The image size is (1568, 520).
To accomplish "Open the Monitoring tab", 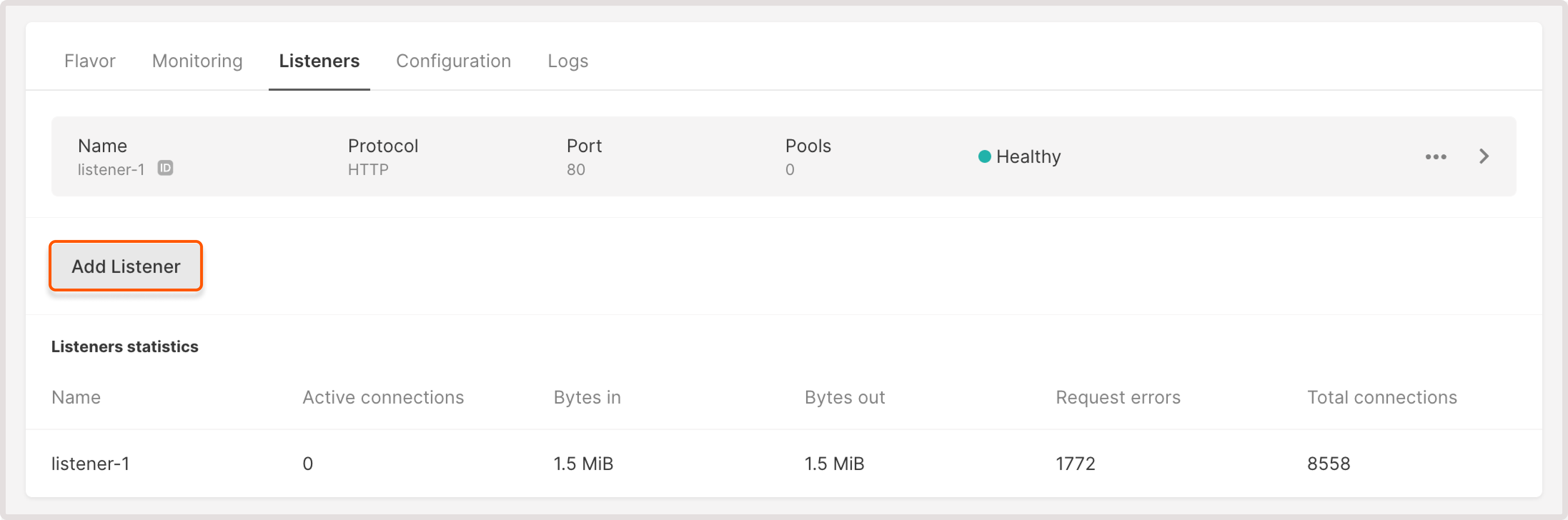I will 198,61.
